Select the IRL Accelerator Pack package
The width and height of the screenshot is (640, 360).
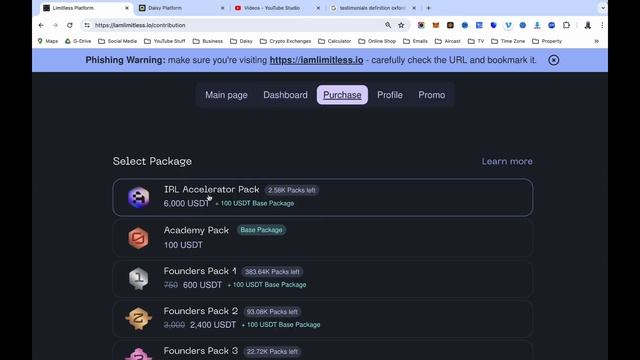323,198
